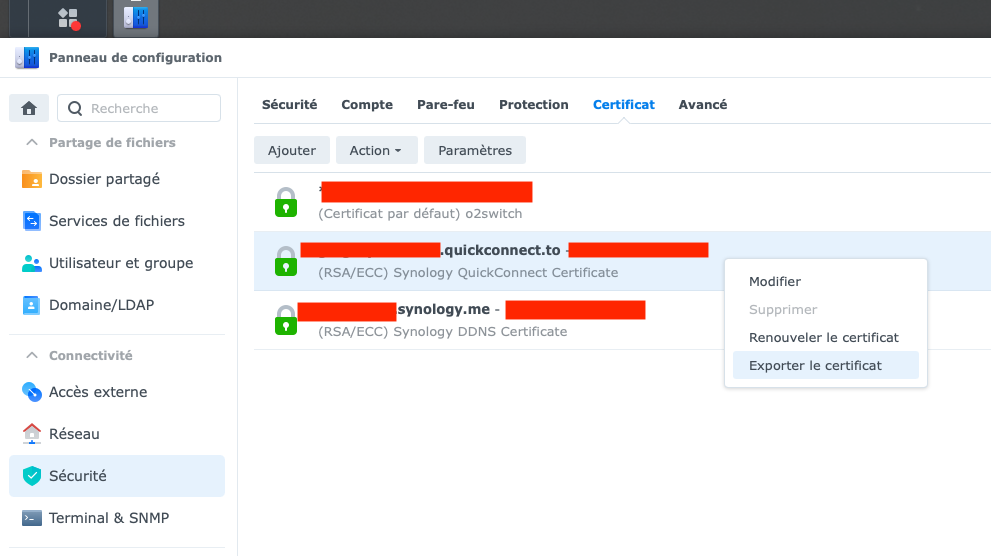
Task: Click the Terminal & SNMP icon
Action: click(x=32, y=518)
